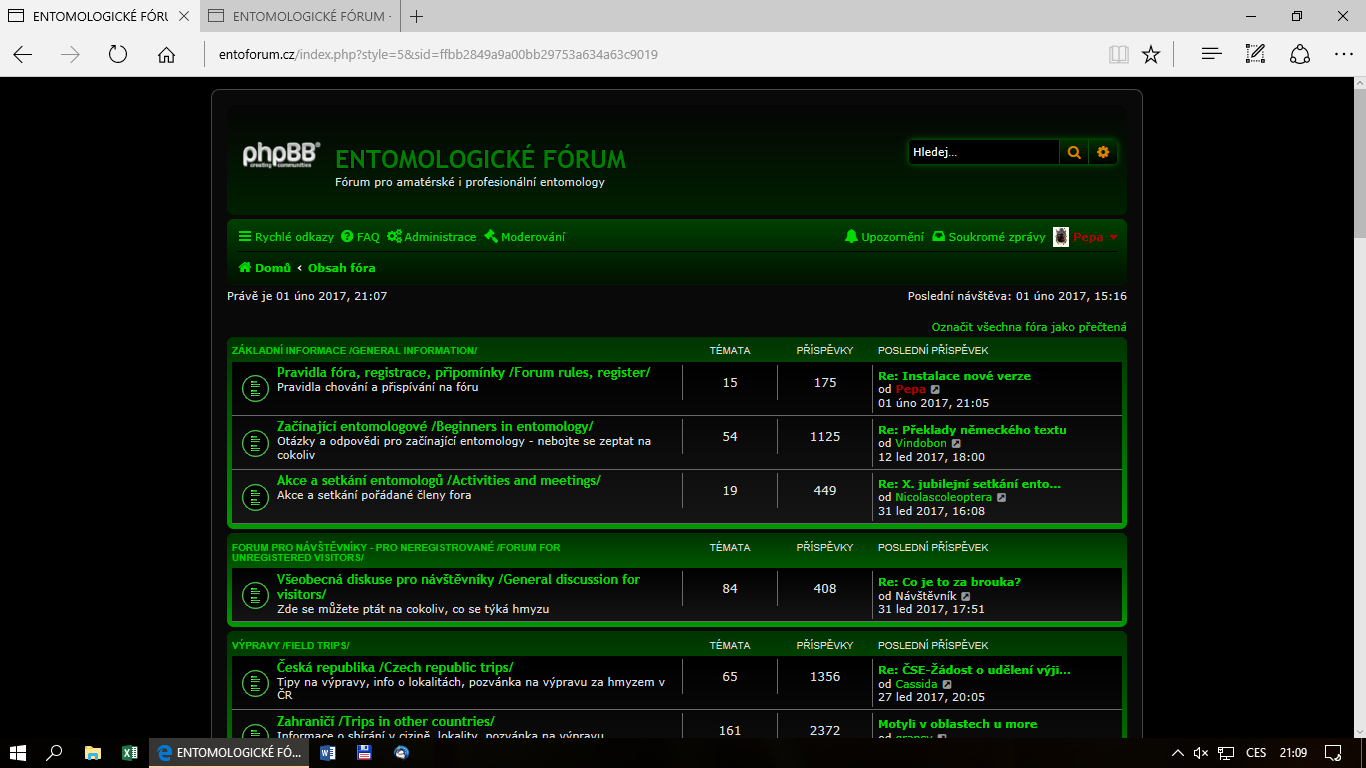Click the phpBB logo
This screenshot has height=768, width=1366.
click(x=281, y=156)
